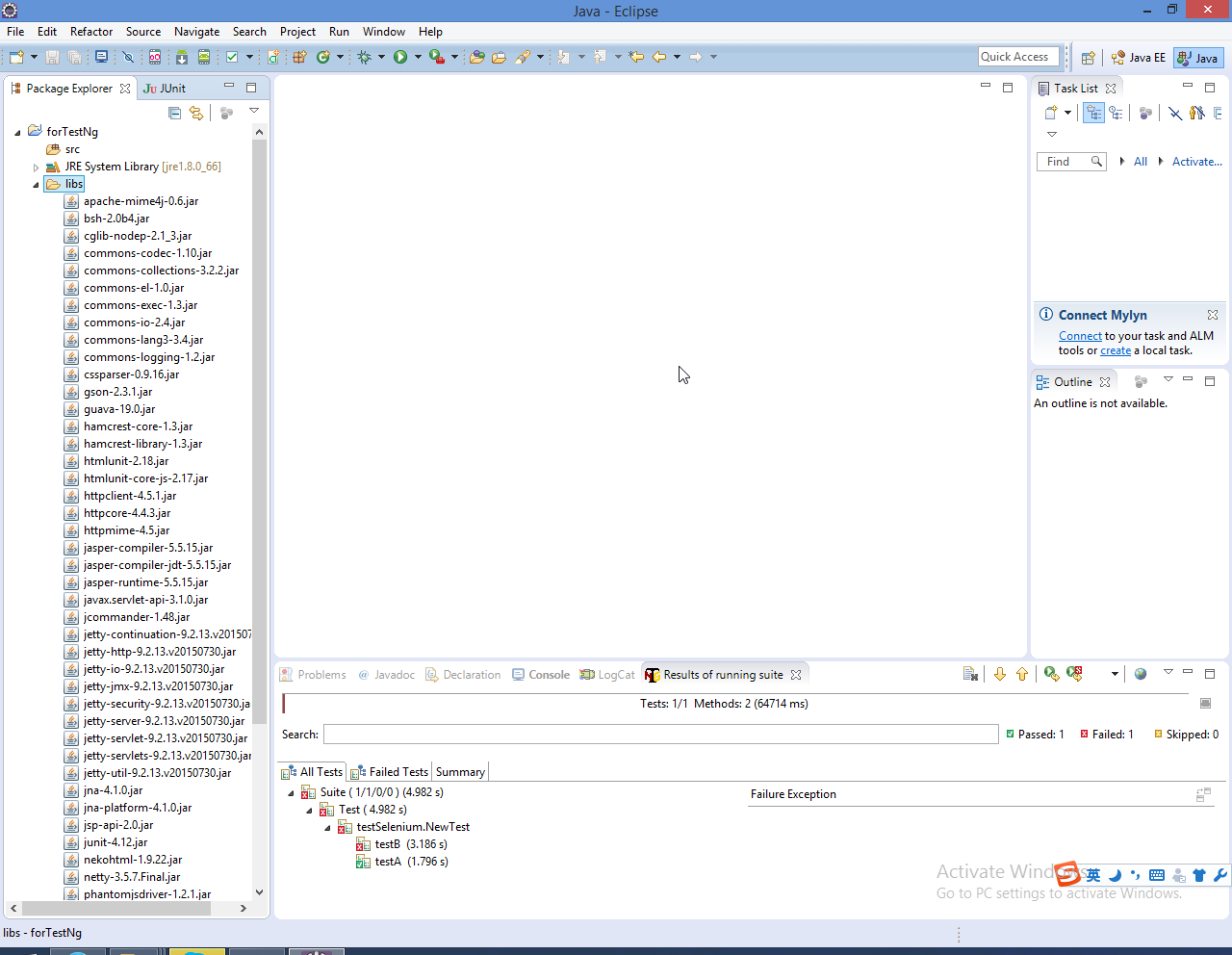
Task: Click the New Java Package icon
Action: 299,57
